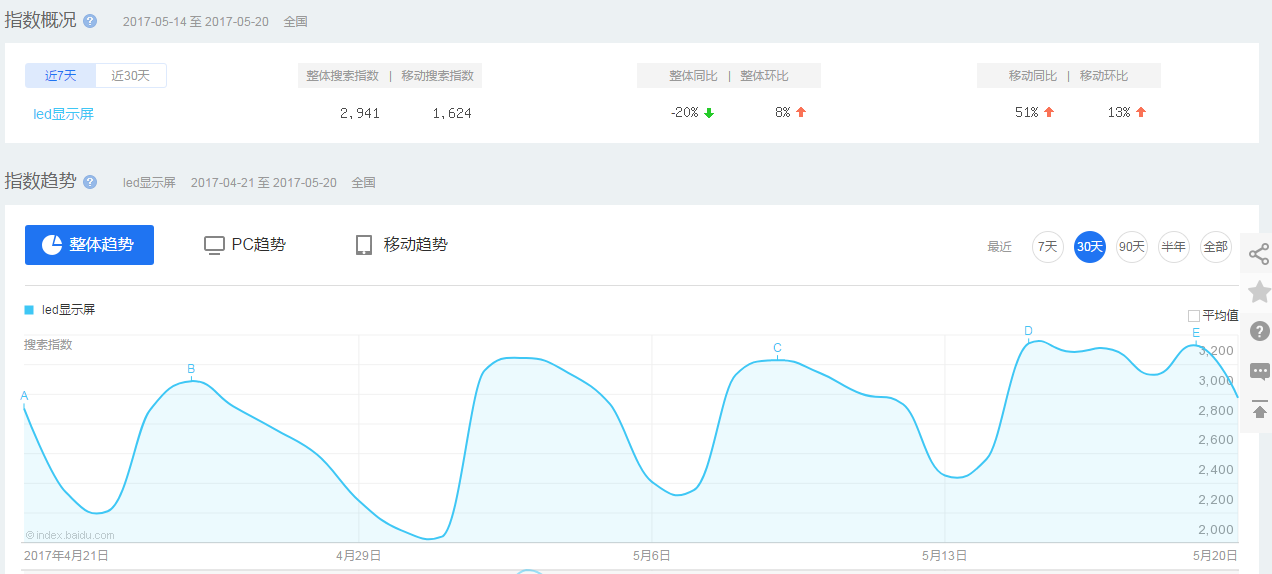Open the chat feedback sidebar icon
The height and width of the screenshot is (574, 1272).
coord(1259,371)
